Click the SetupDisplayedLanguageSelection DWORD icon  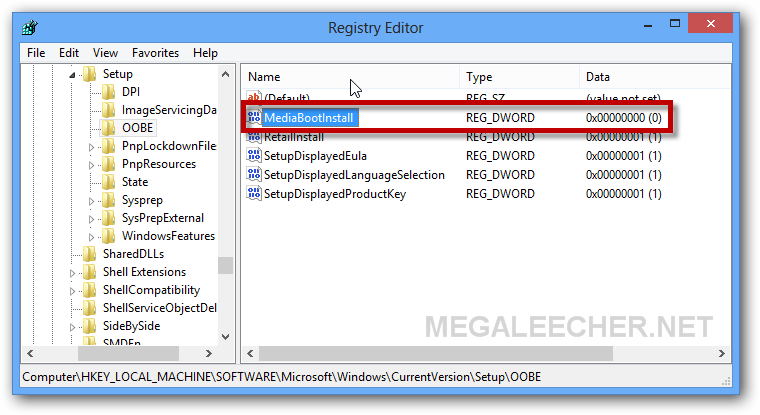[254, 175]
